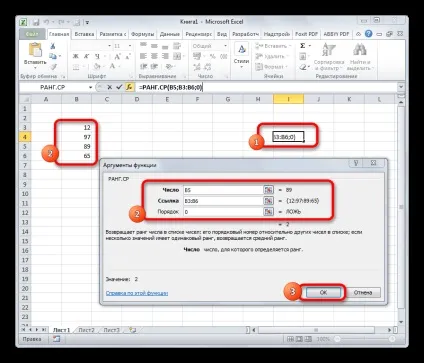The width and height of the screenshot is (424, 363).
Task: Click the formula bar with РАНГ.СР formula
Action: [x=267, y=87]
